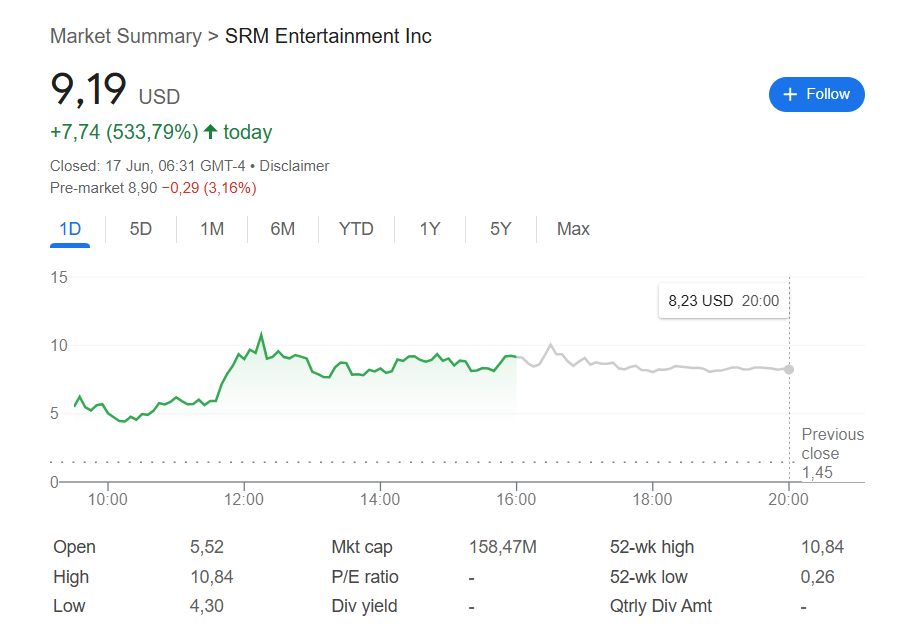This screenshot has width=909, height=643.
Task: Click the 15 y-axis label
Action: click(x=59, y=277)
